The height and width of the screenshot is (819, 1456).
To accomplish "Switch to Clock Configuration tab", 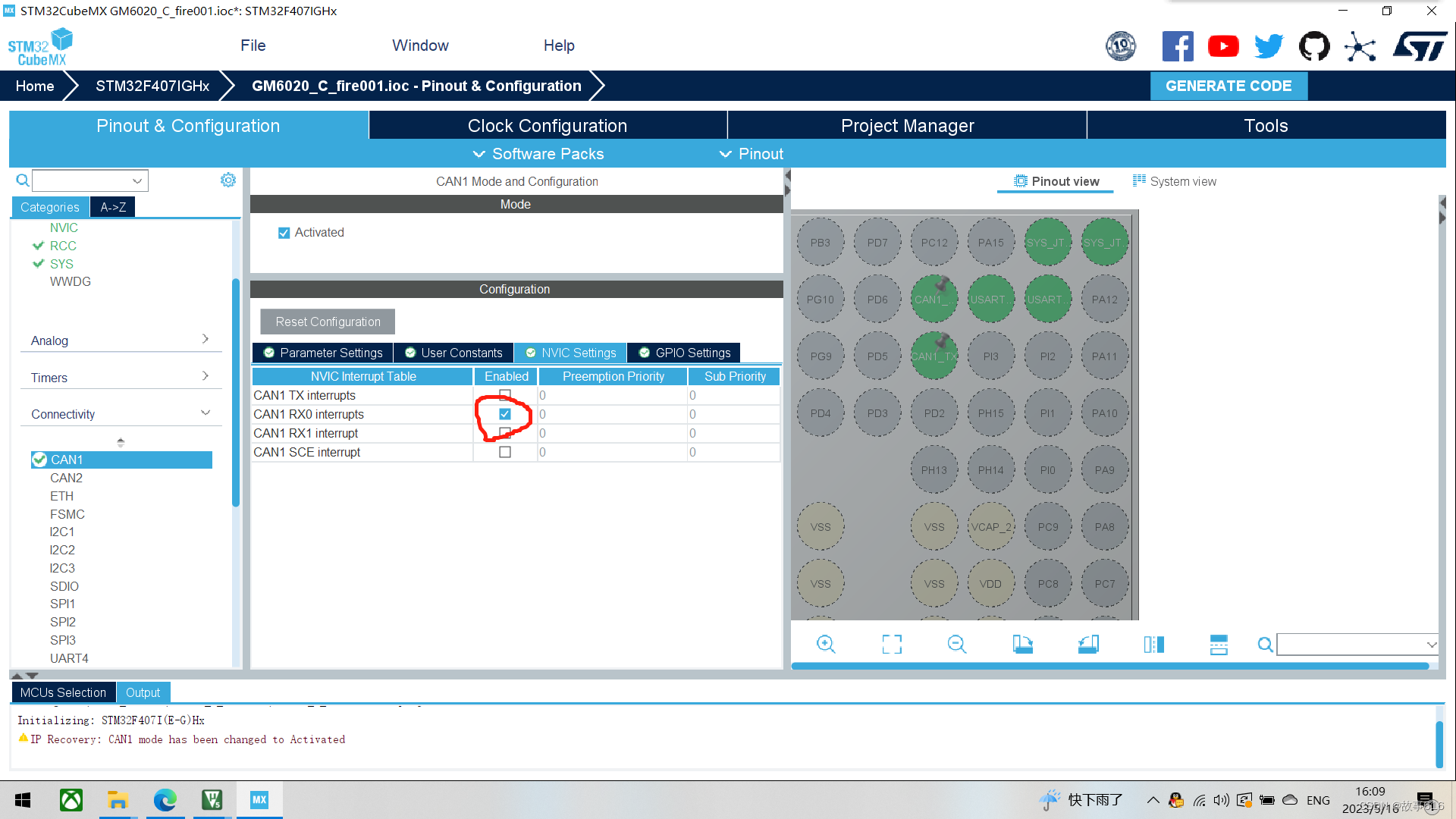I will [x=548, y=125].
